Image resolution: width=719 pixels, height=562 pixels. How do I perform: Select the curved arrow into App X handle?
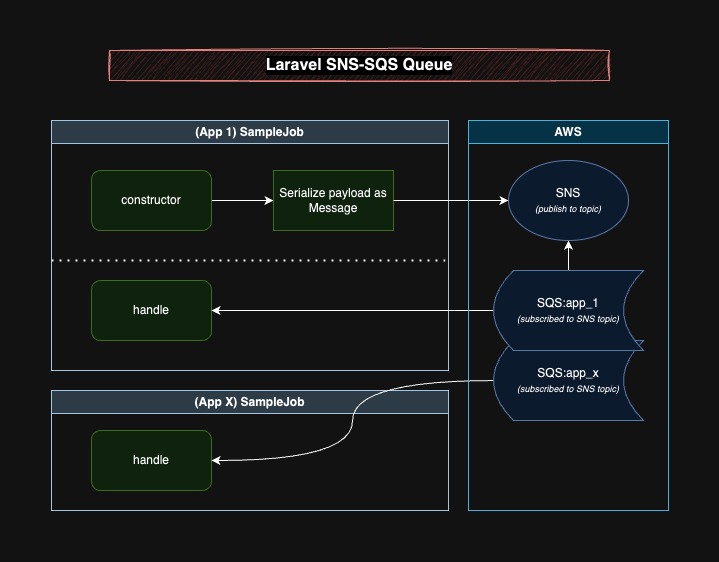352,419
